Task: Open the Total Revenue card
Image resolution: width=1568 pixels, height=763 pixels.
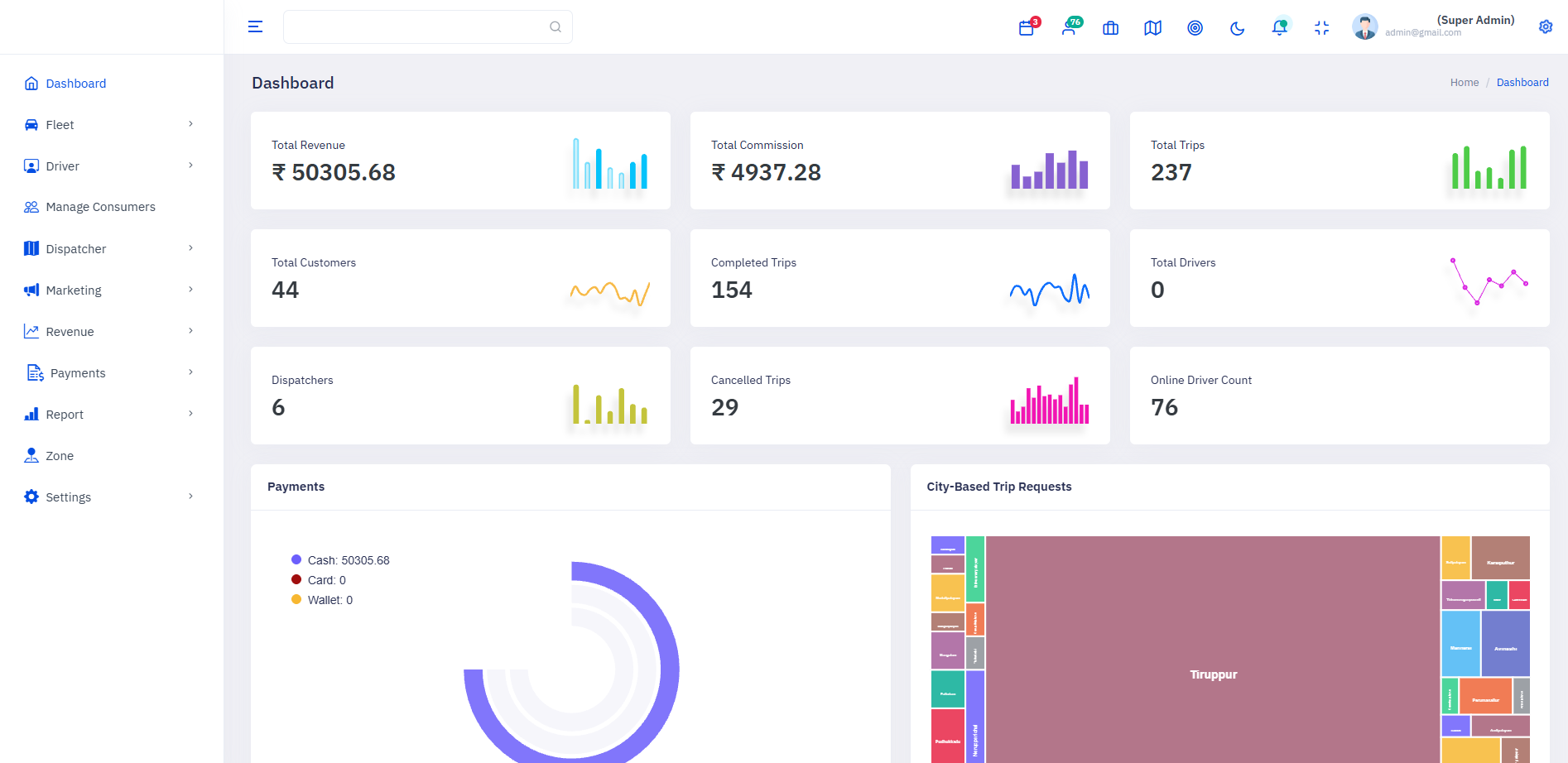Action: coord(460,161)
